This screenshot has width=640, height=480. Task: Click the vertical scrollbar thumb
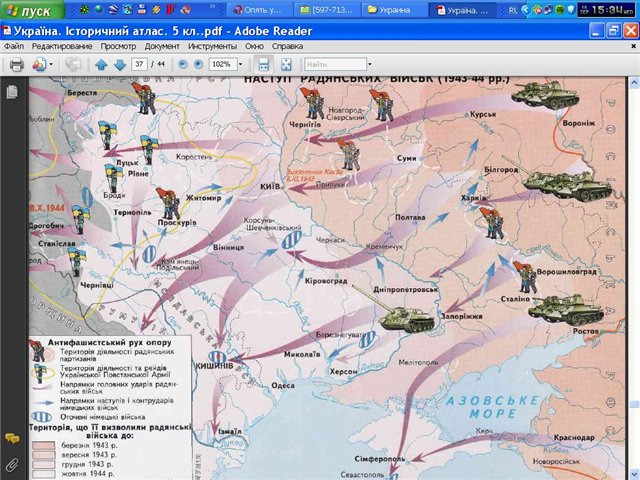634,404
